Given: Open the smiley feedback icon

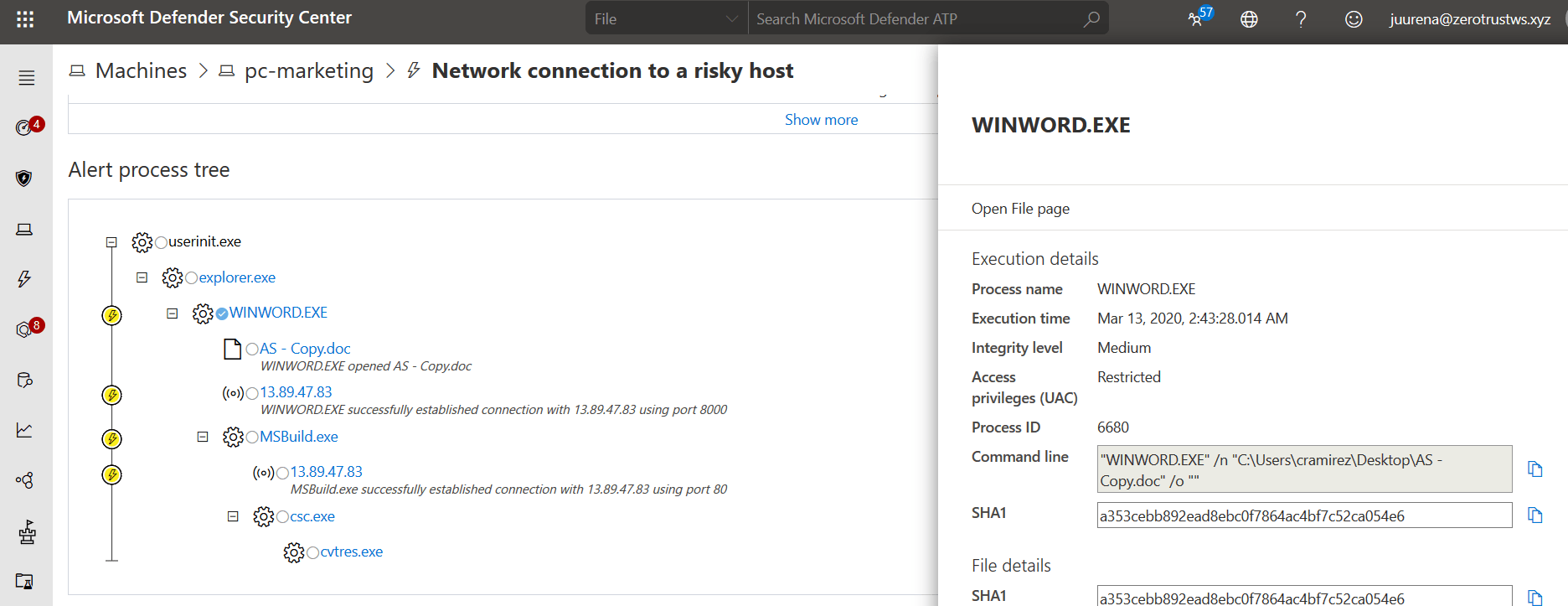Looking at the screenshot, I should pos(1354,18).
